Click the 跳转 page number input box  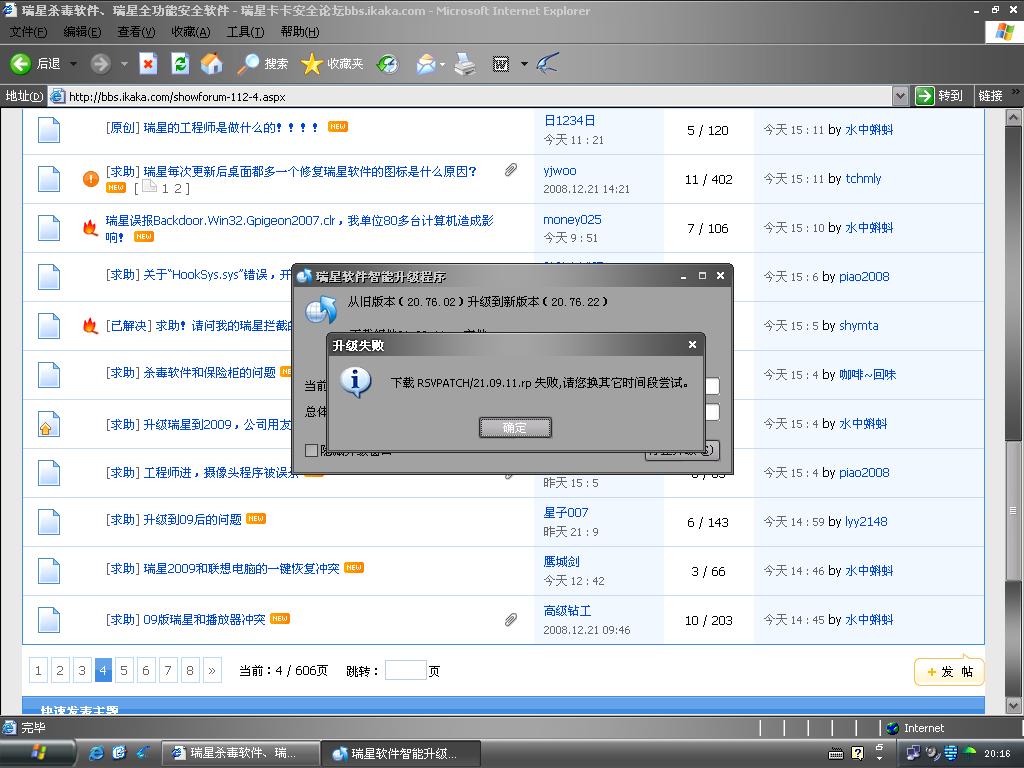pos(406,670)
